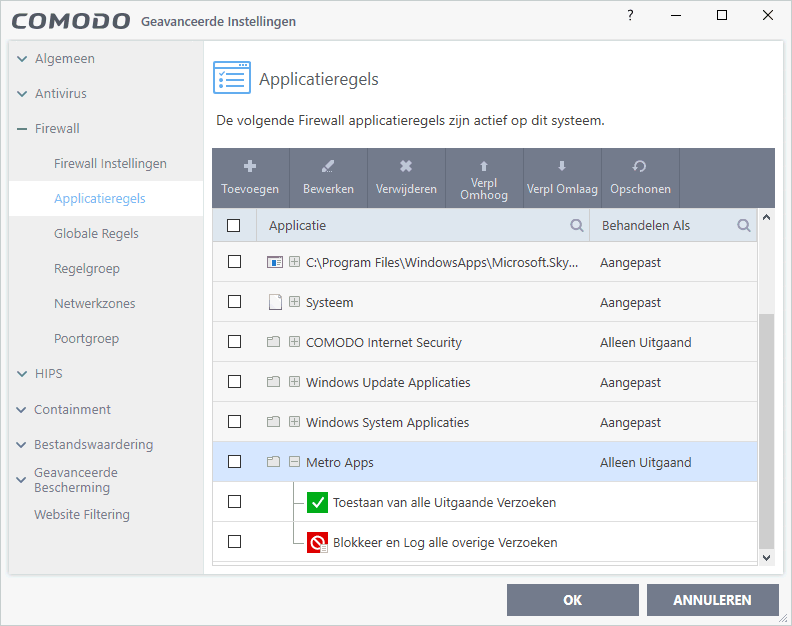Click the scrollbar down arrow
The height and width of the screenshot is (626, 792).
[x=766, y=558]
